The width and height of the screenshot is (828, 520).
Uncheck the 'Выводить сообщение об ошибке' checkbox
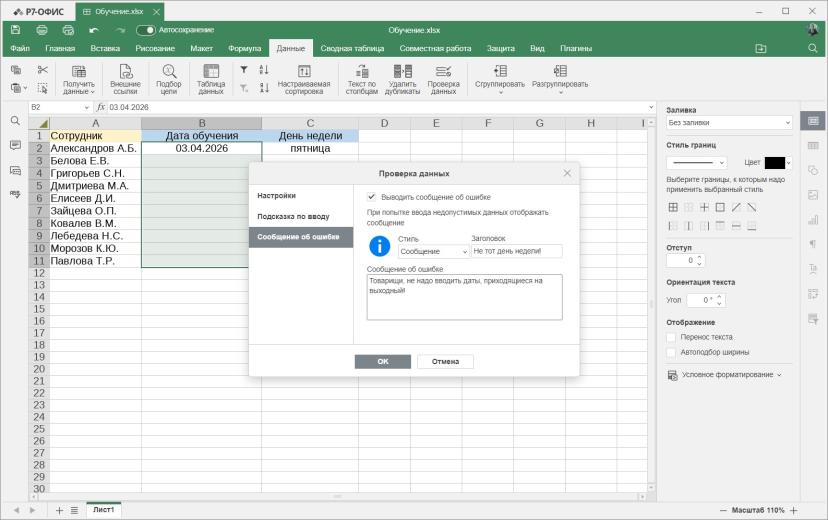click(x=371, y=197)
